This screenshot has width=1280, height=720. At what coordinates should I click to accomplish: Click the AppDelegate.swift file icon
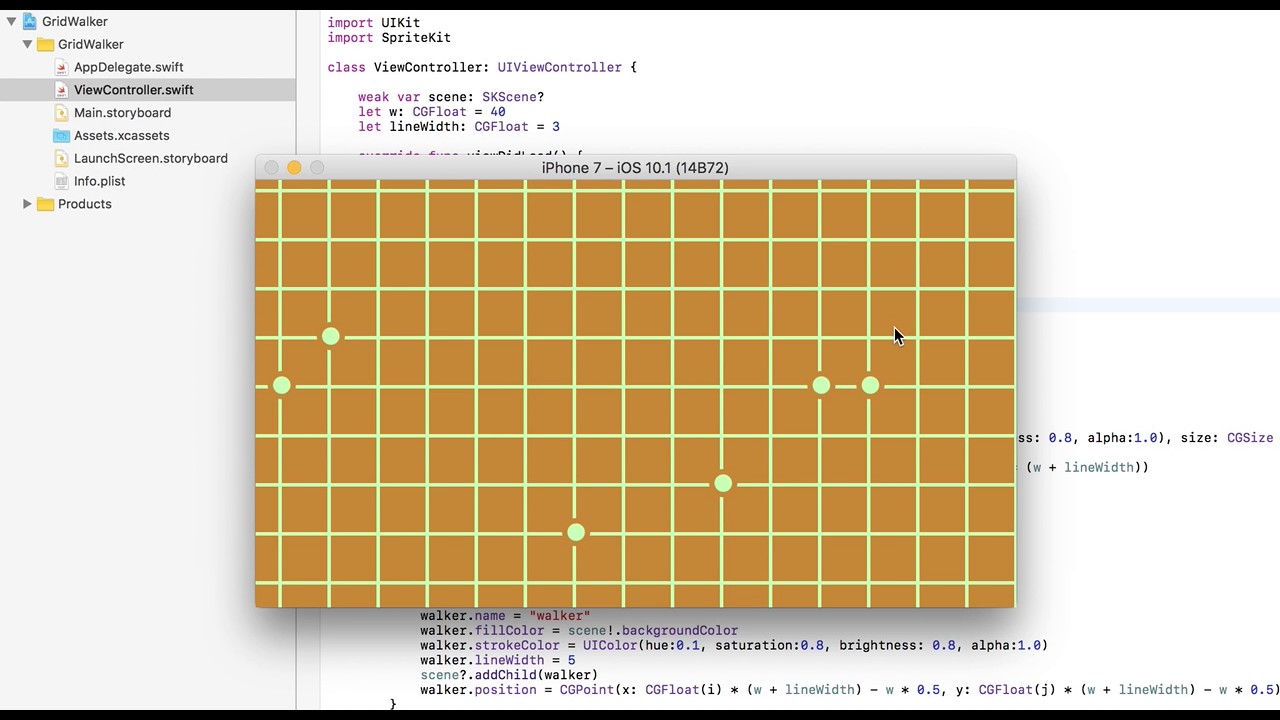[62, 67]
